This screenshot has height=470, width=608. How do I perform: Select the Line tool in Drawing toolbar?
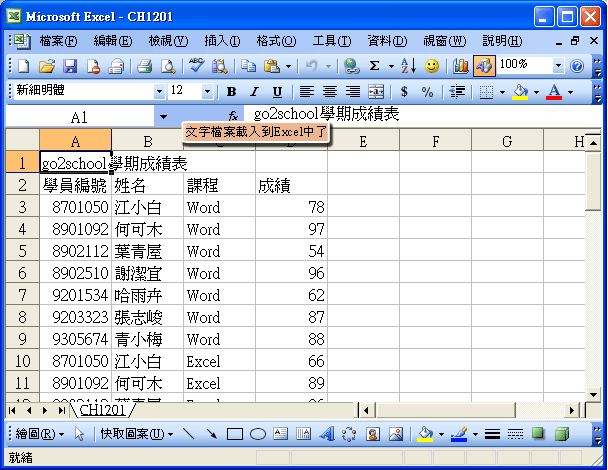tap(189, 434)
